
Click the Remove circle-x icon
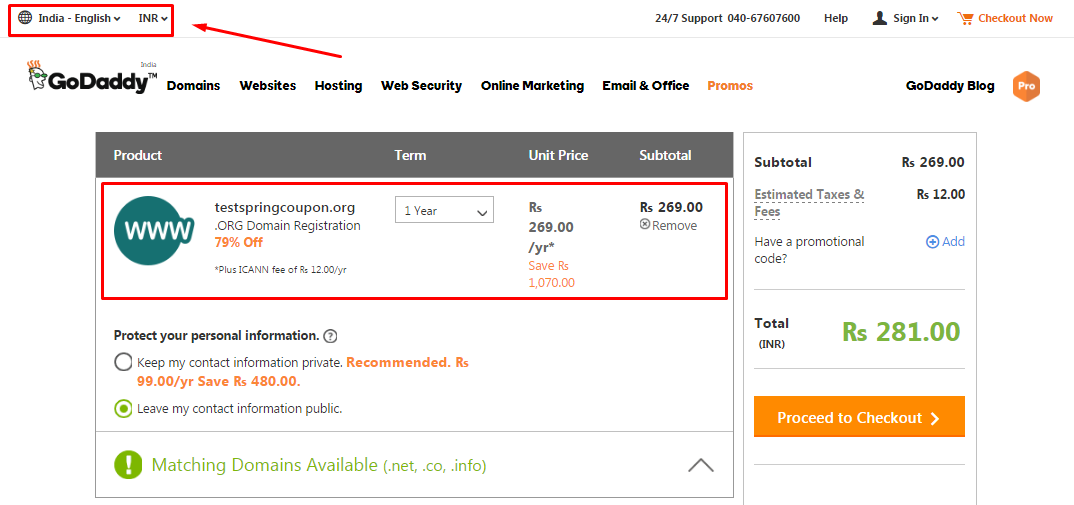(645, 225)
